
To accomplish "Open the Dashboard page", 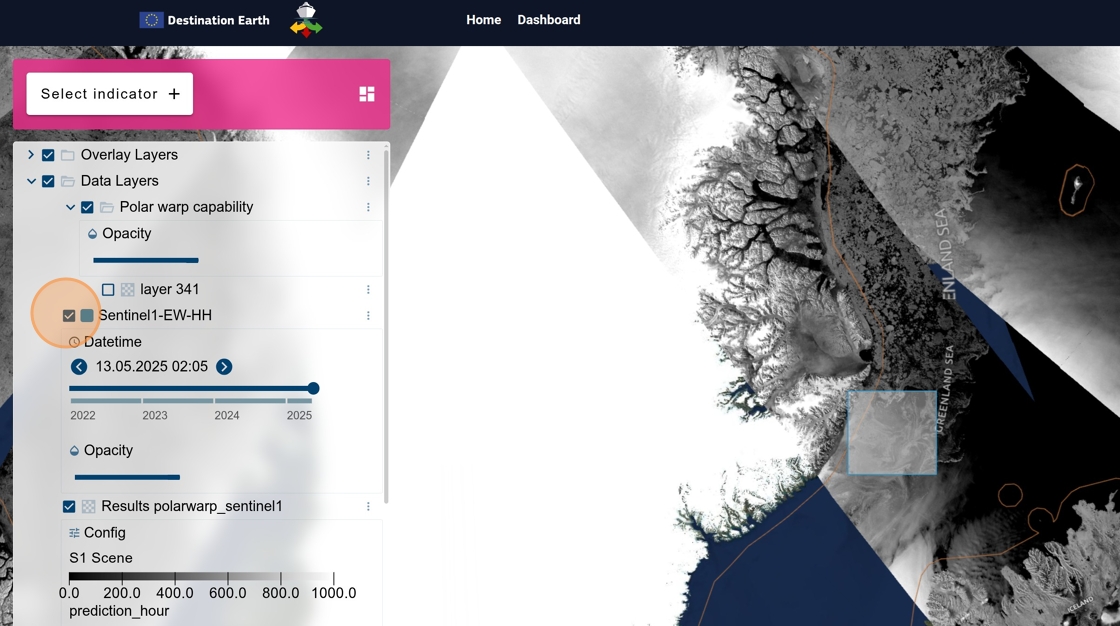I will (549, 20).
